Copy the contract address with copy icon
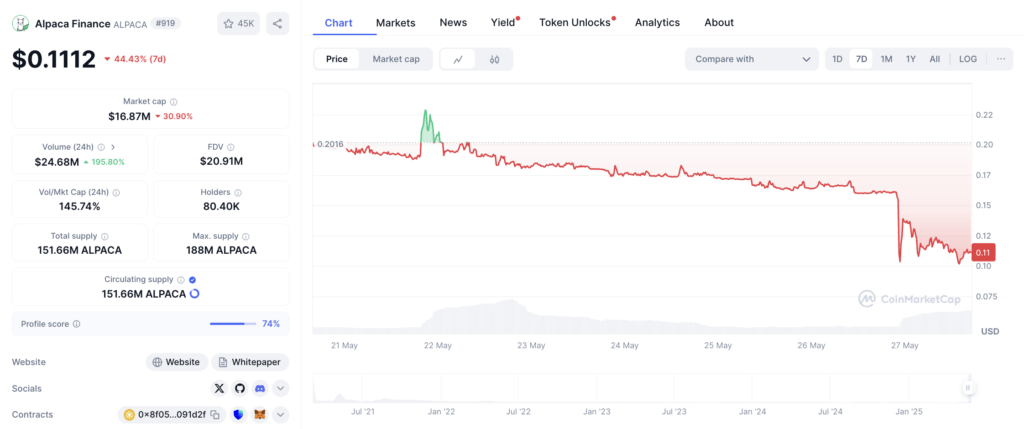Viewport: 1024px width, 429px height. [x=215, y=415]
